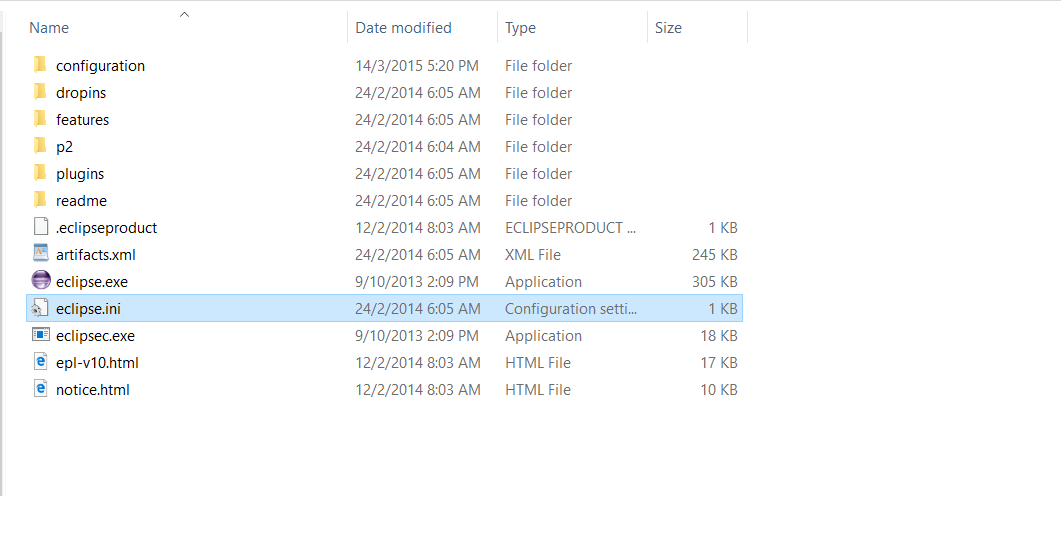Select the features folder name
This screenshot has height=533, width=1061.
coord(83,120)
